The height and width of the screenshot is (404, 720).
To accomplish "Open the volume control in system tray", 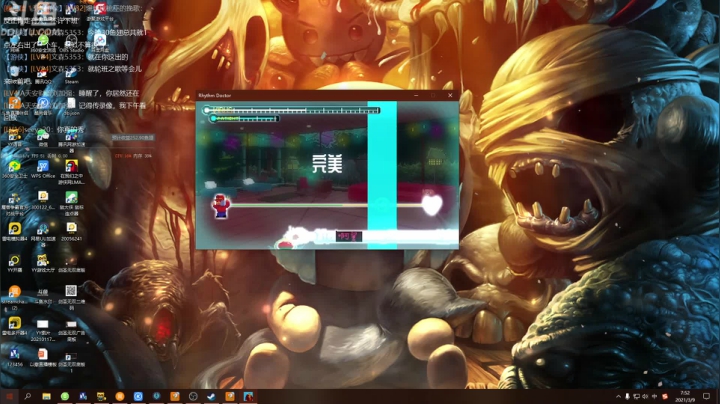I will click(x=645, y=396).
